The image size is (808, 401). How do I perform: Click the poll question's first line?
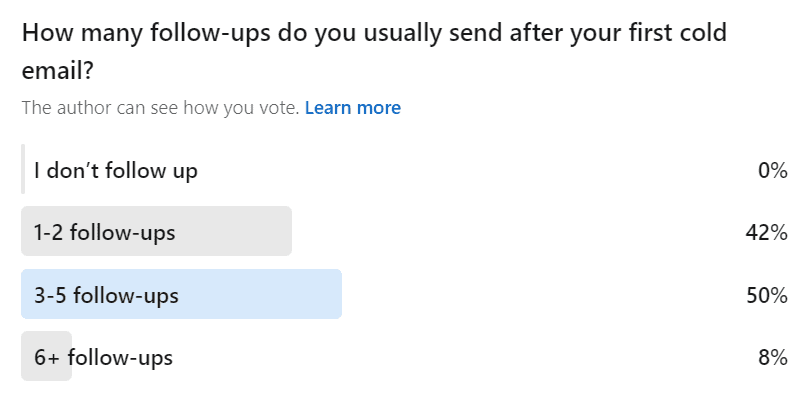coord(373,32)
